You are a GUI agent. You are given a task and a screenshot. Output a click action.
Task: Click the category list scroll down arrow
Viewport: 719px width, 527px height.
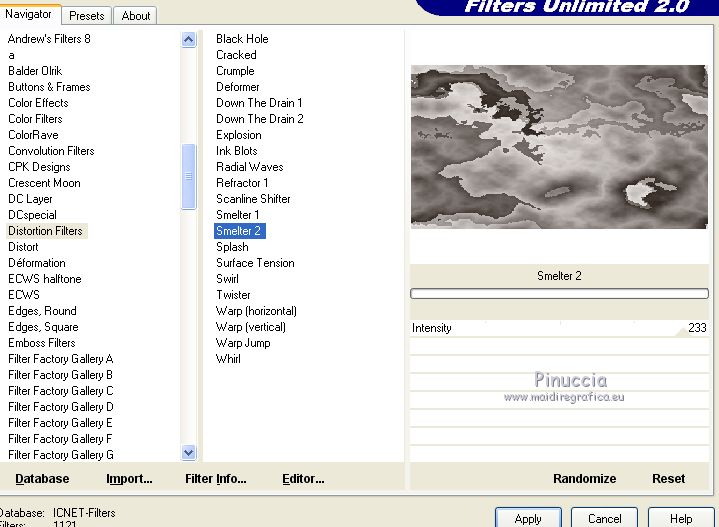188,453
